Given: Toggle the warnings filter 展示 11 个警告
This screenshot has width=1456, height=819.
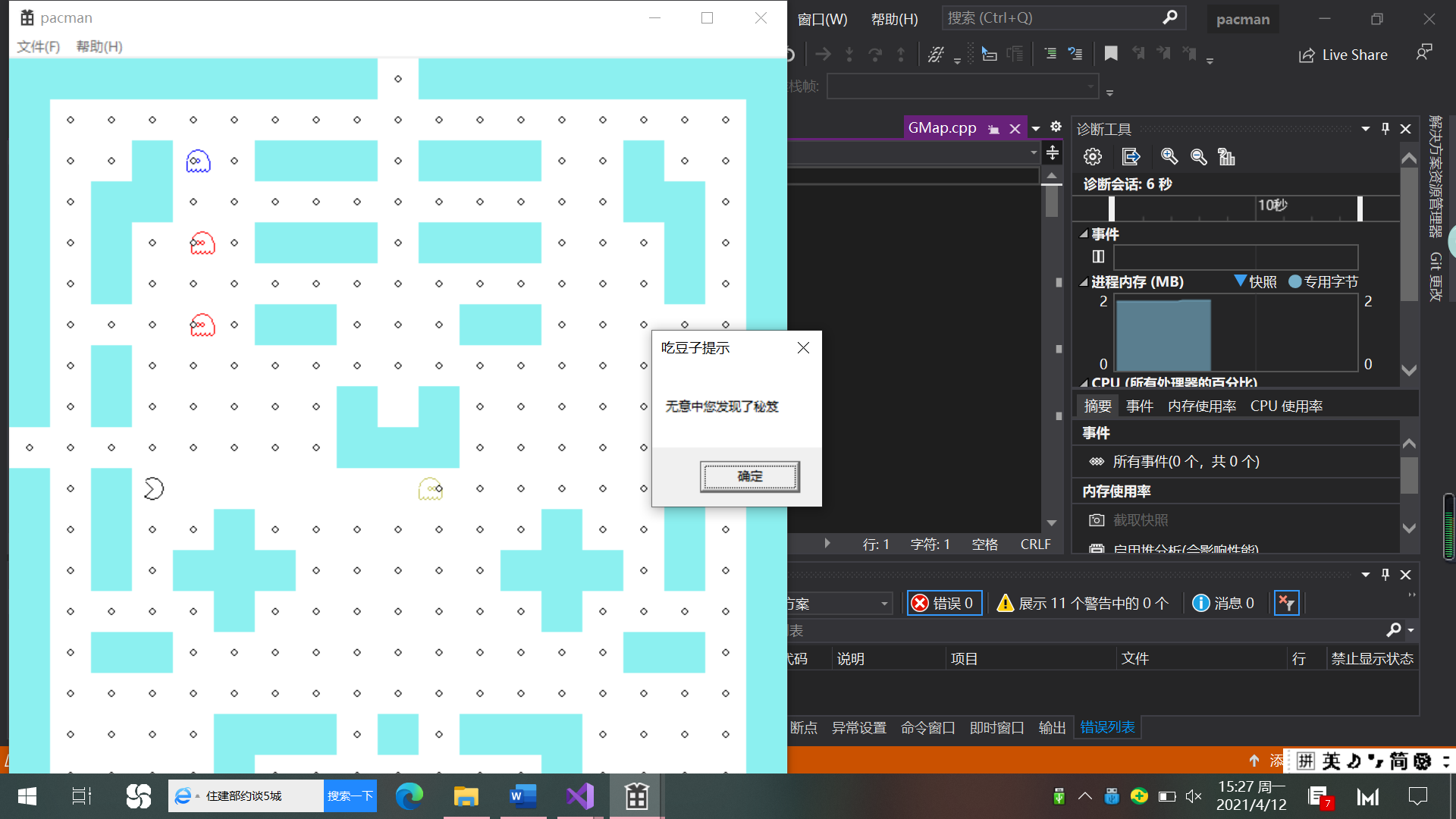Looking at the screenshot, I should pos(1083,603).
